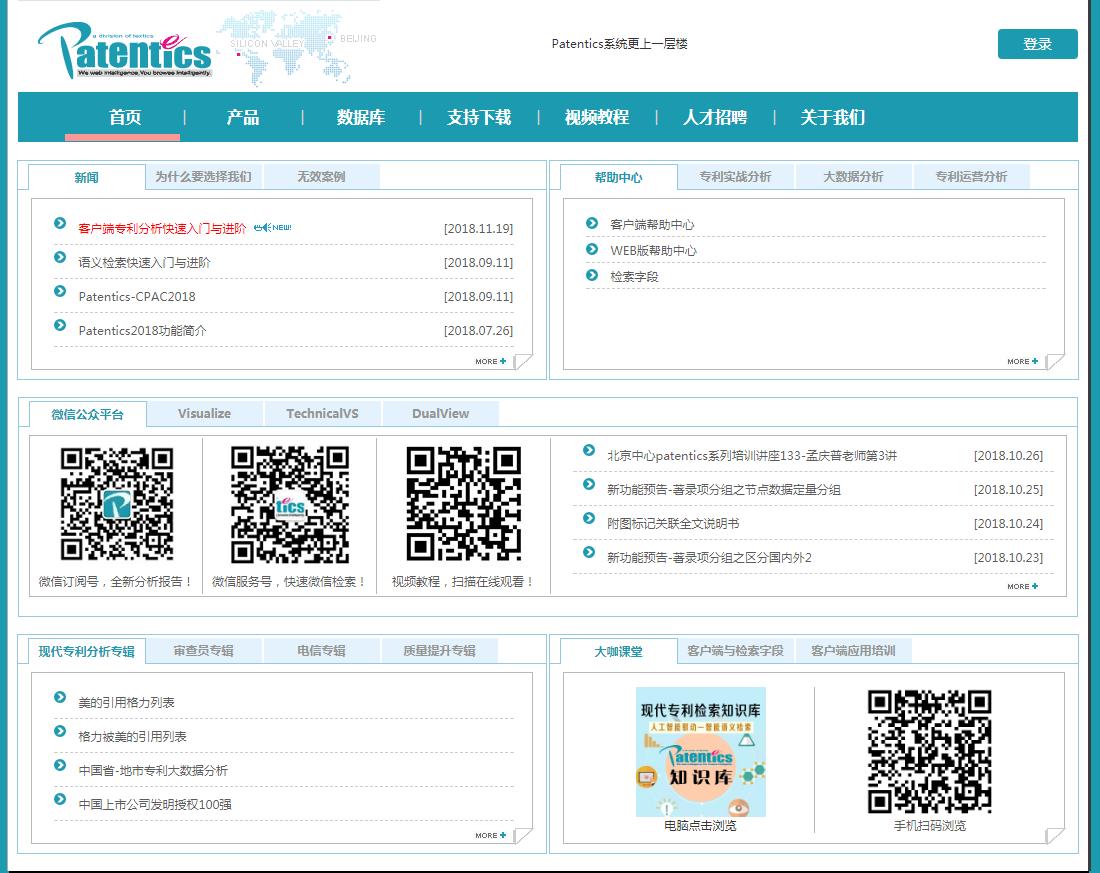Click the arrow bullet beside WEB版帮助中心
This screenshot has height=873, width=1100.
coord(592,249)
